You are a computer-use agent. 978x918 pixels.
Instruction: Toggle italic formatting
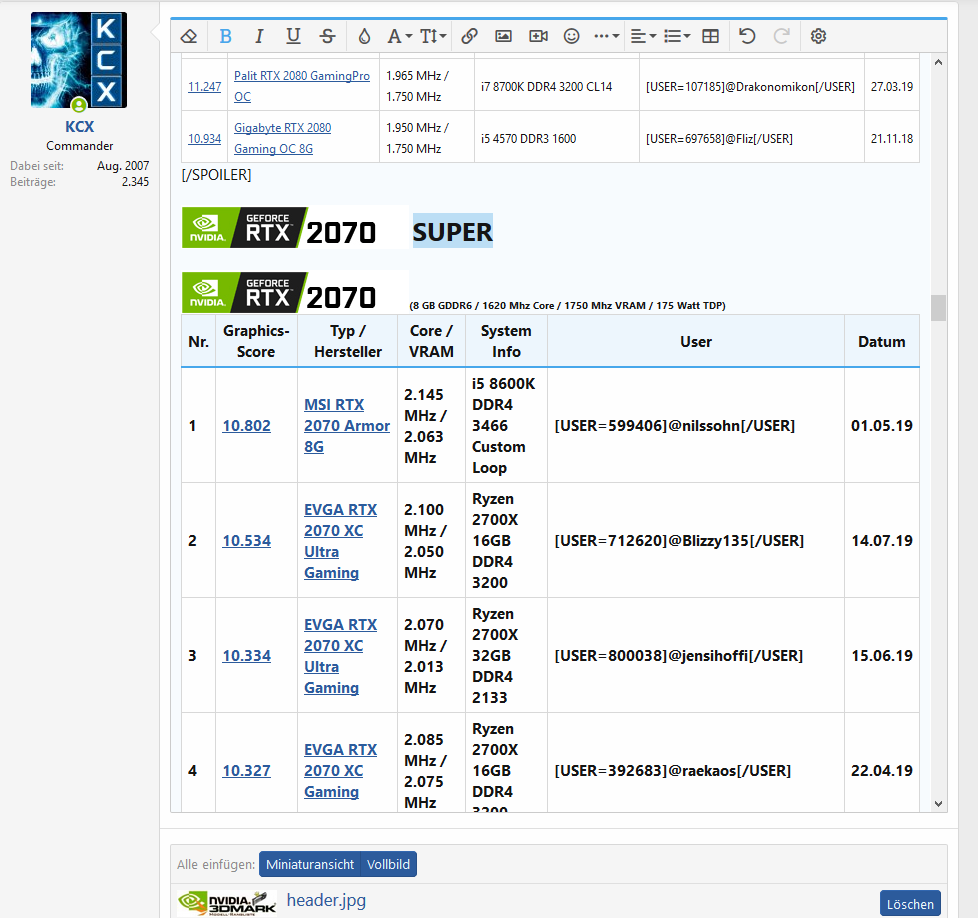(x=259, y=36)
